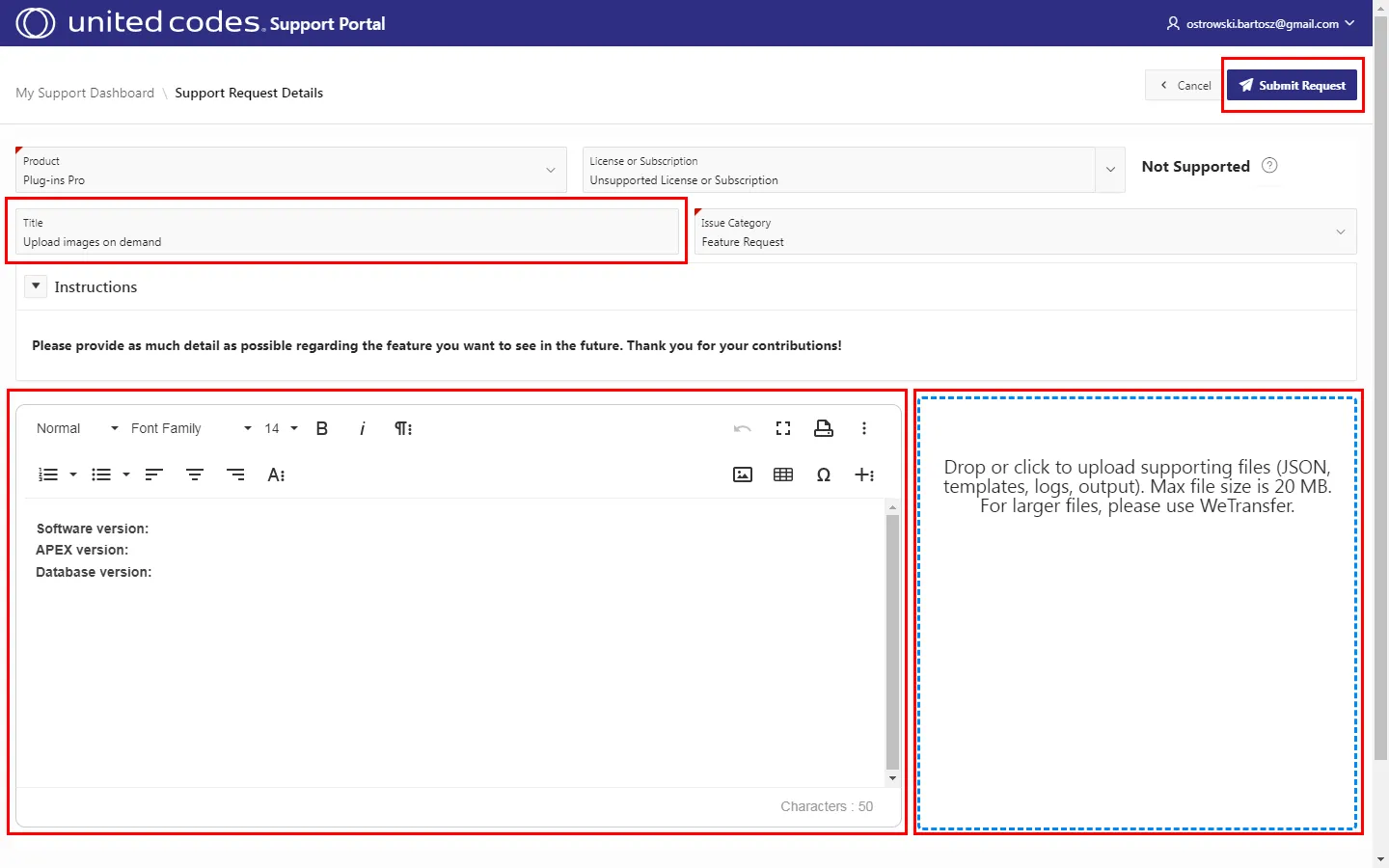Screen dimensions: 1389x868
Task: Collapse the Instructions section
Action: [x=36, y=286]
